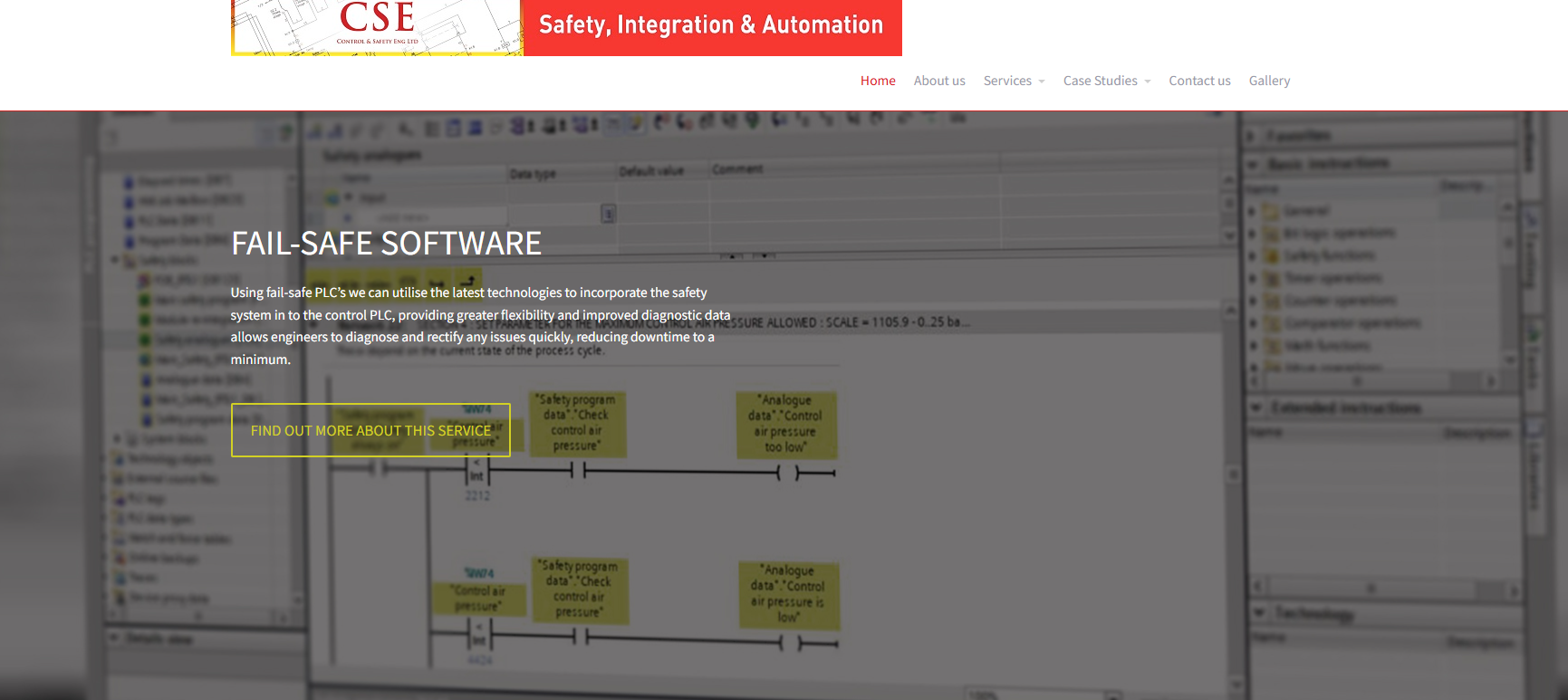Go to the Home page link

877,81
